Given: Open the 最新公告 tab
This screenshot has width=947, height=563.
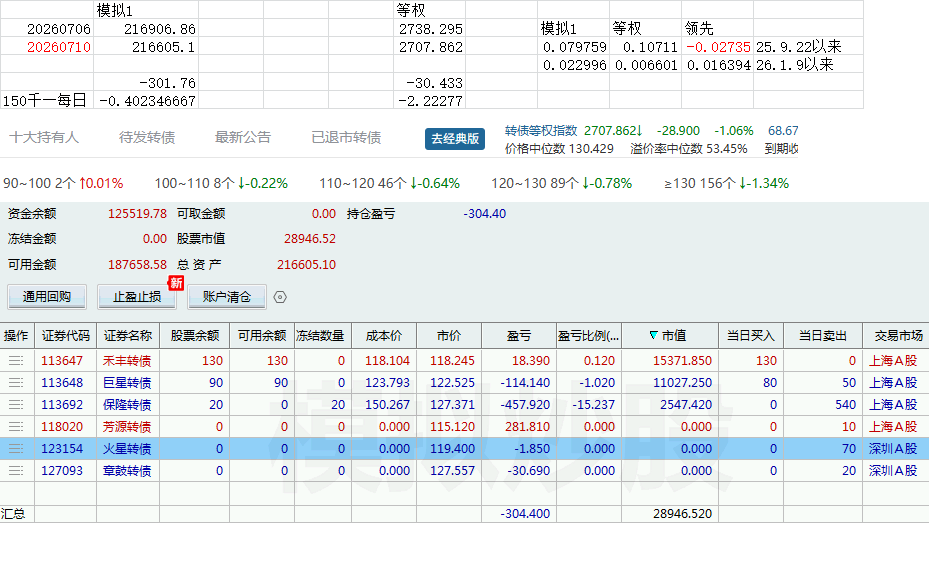Looking at the screenshot, I should pos(243,137).
